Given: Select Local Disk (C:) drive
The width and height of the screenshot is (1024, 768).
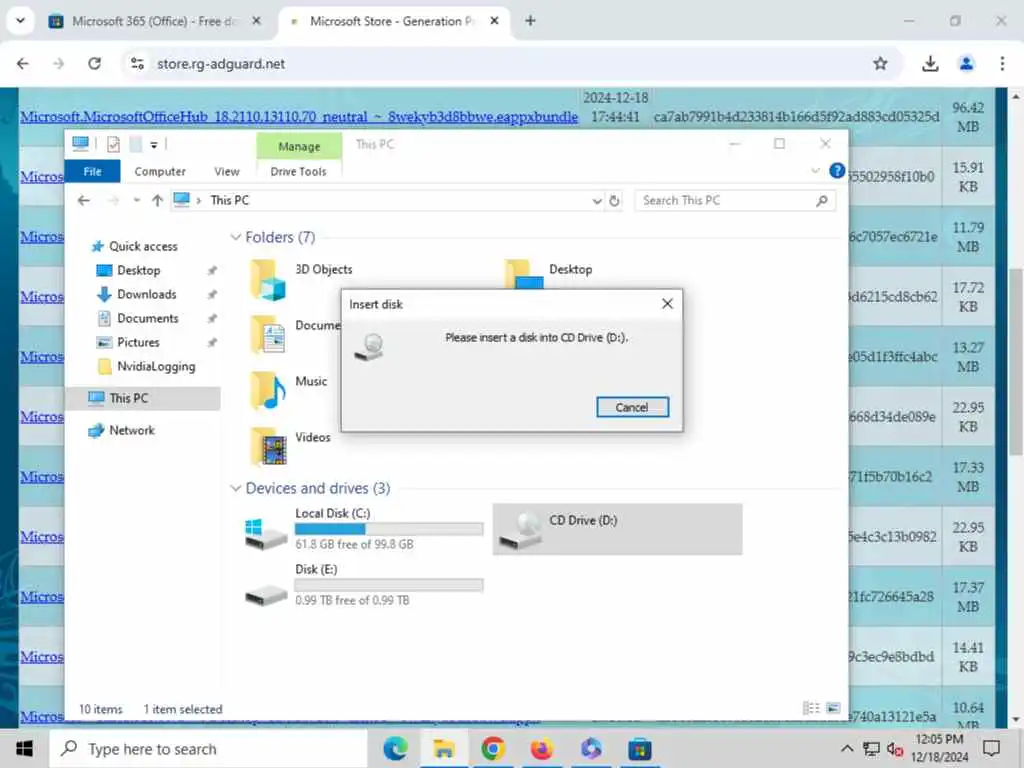Looking at the screenshot, I should 363,529.
